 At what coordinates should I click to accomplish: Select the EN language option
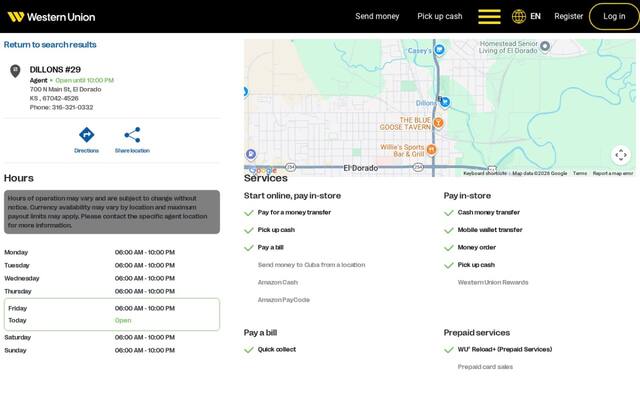click(x=535, y=16)
